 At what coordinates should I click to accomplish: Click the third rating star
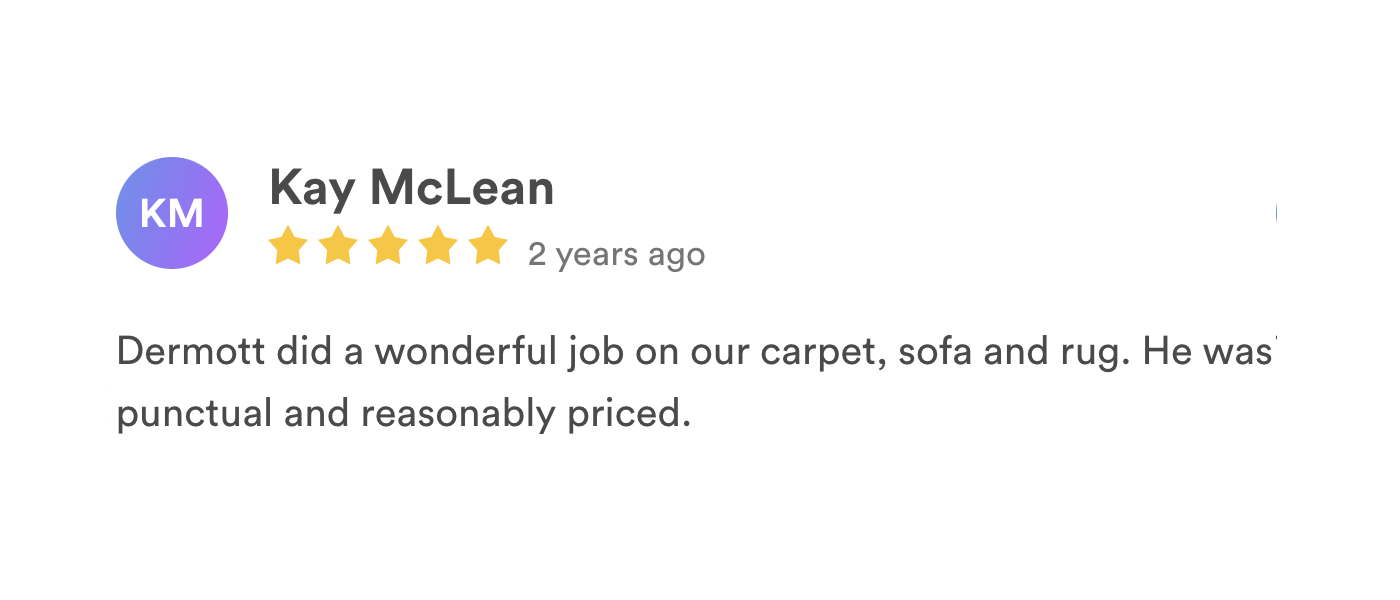(388, 246)
